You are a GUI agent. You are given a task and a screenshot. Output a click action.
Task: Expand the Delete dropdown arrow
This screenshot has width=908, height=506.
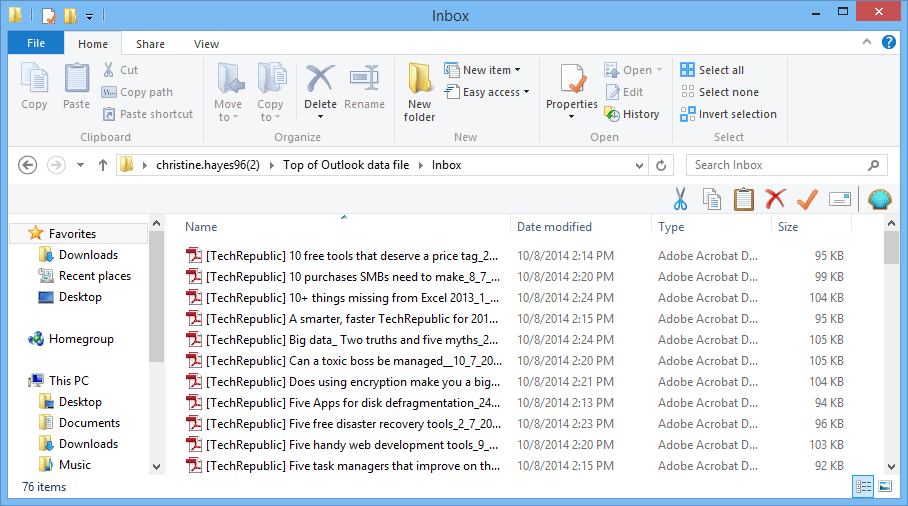point(320,117)
